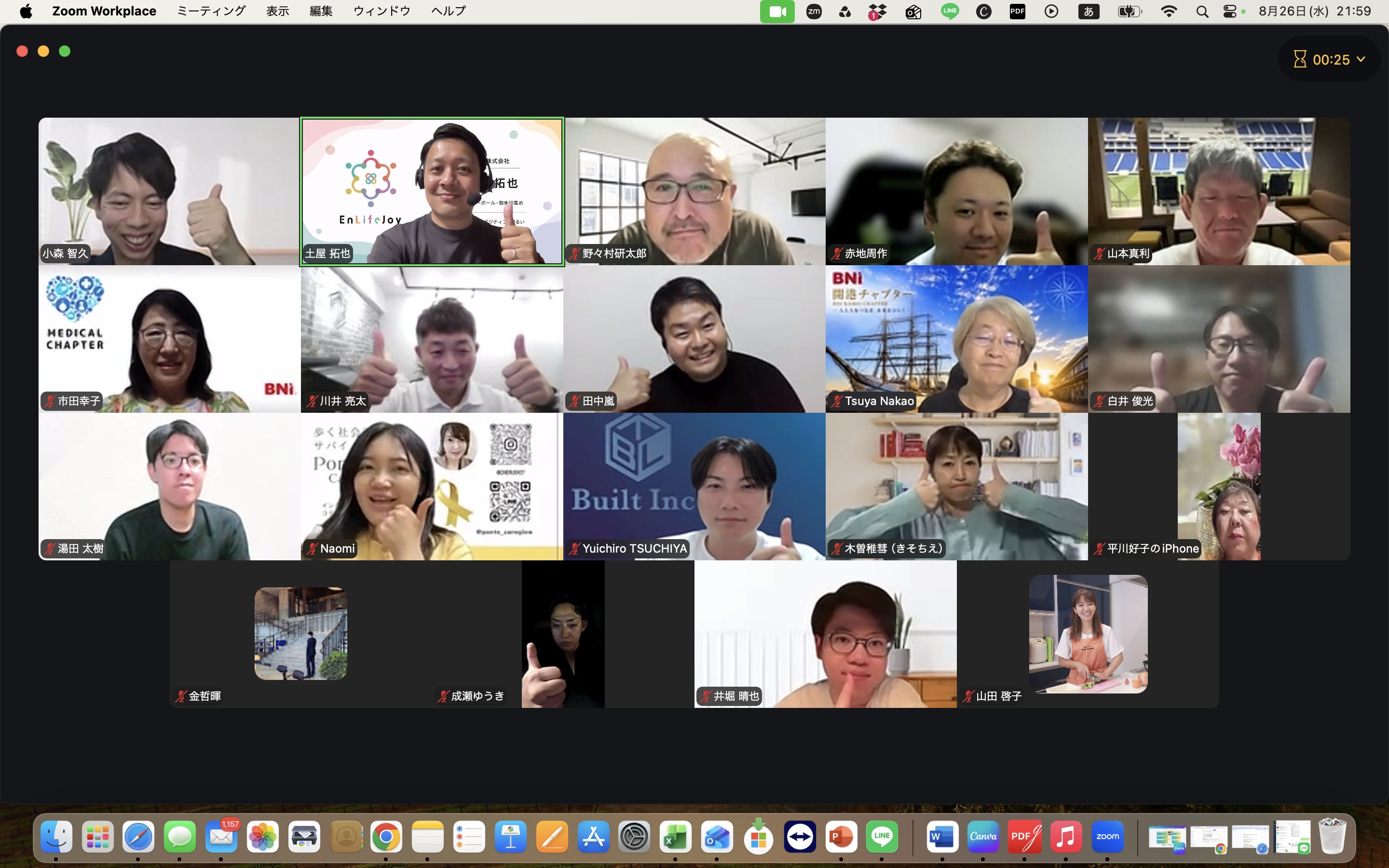The image size is (1389, 868).
Task: Switch Japanese input source あ icon
Action: click(1088, 12)
